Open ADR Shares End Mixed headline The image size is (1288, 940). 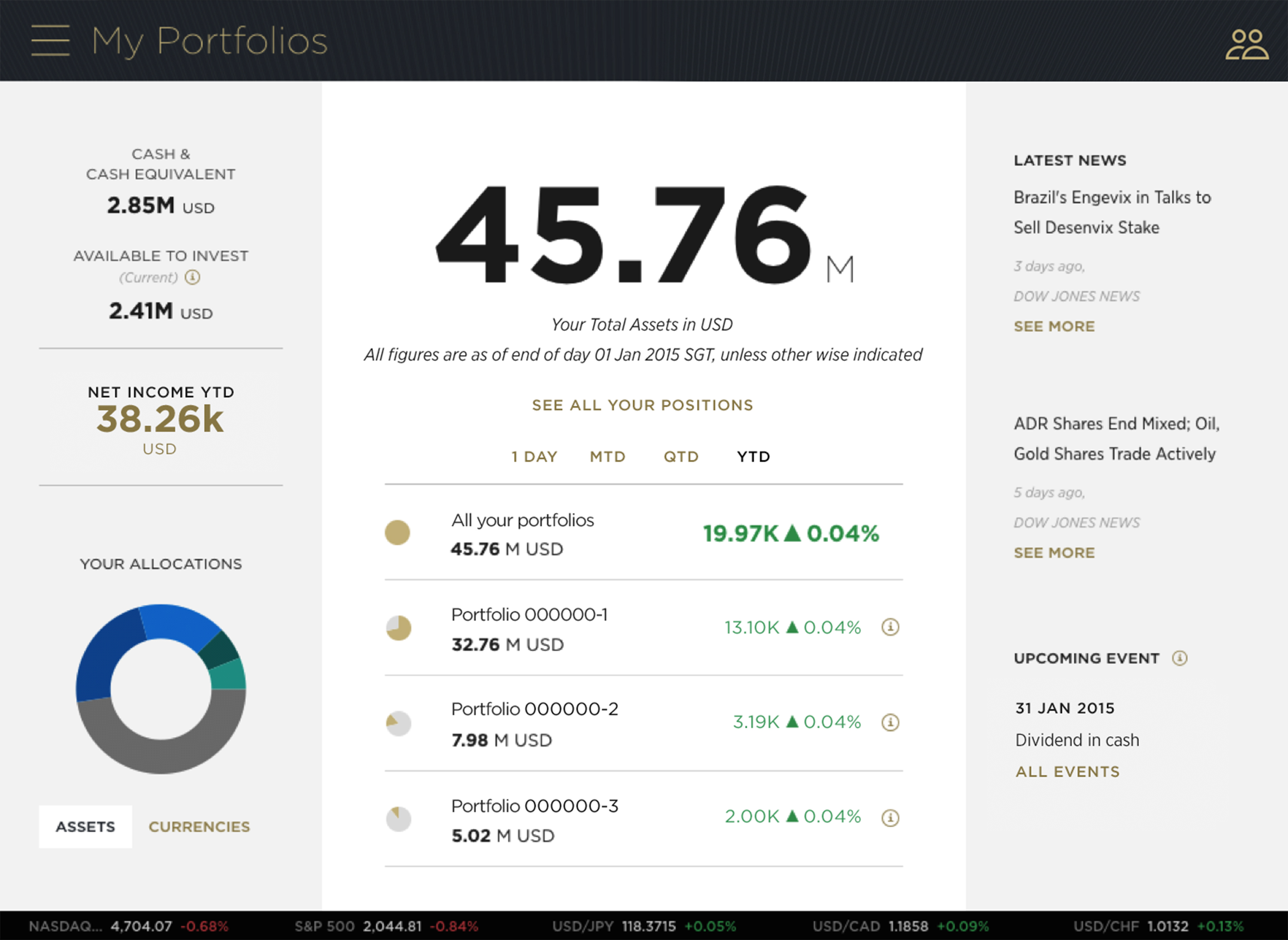click(x=1117, y=439)
